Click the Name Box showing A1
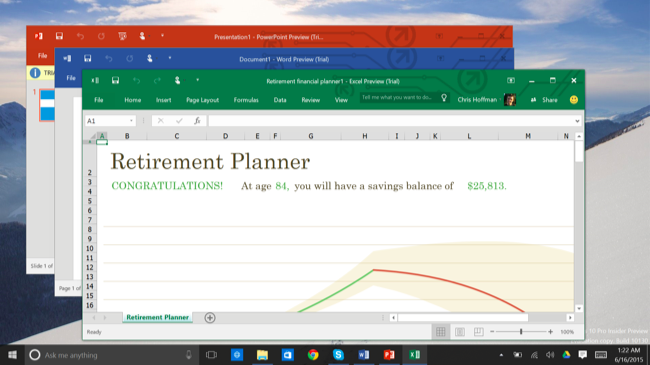650x365 pixels. point(107,121)
